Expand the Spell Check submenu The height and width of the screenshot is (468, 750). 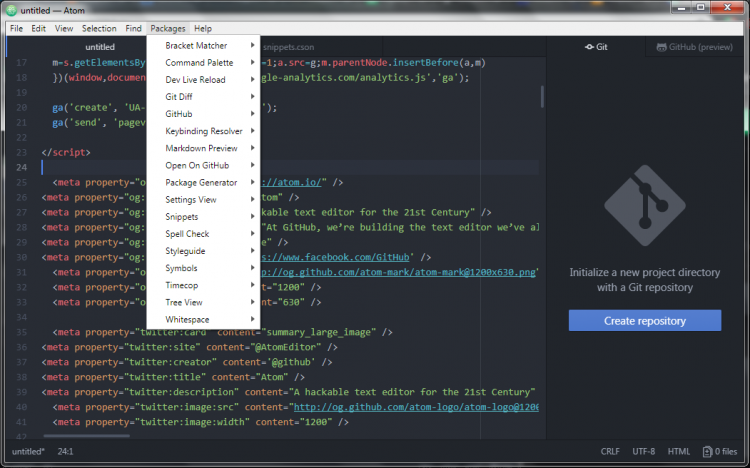point(203,234)
